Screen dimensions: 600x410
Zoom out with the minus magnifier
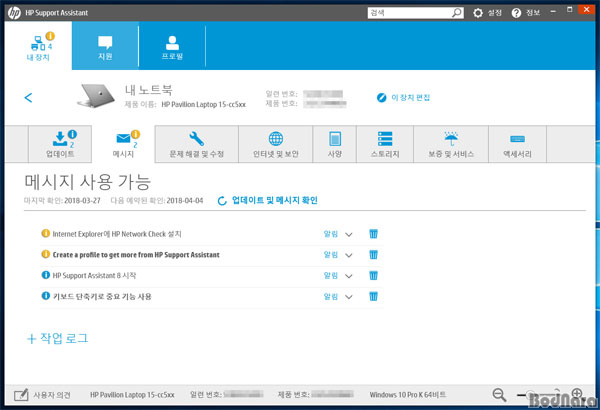(x=499, y=395)
